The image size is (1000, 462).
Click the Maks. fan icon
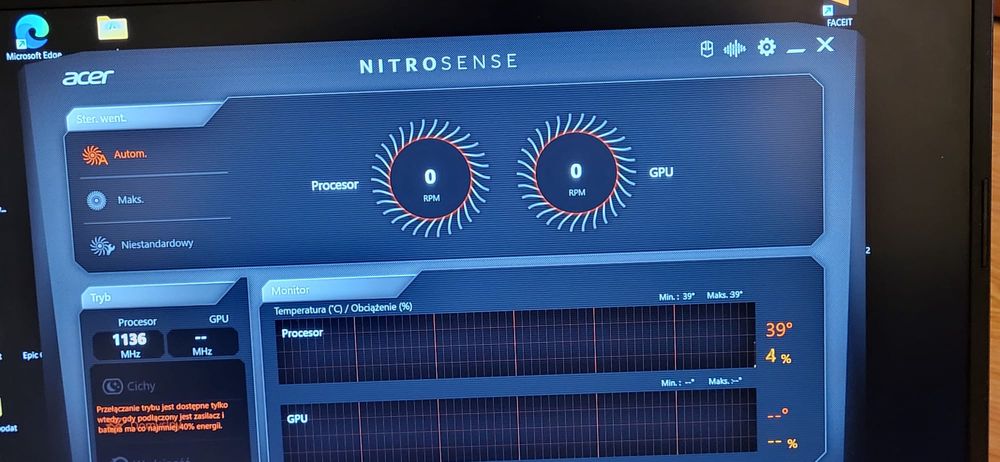[x=97, y=200]
